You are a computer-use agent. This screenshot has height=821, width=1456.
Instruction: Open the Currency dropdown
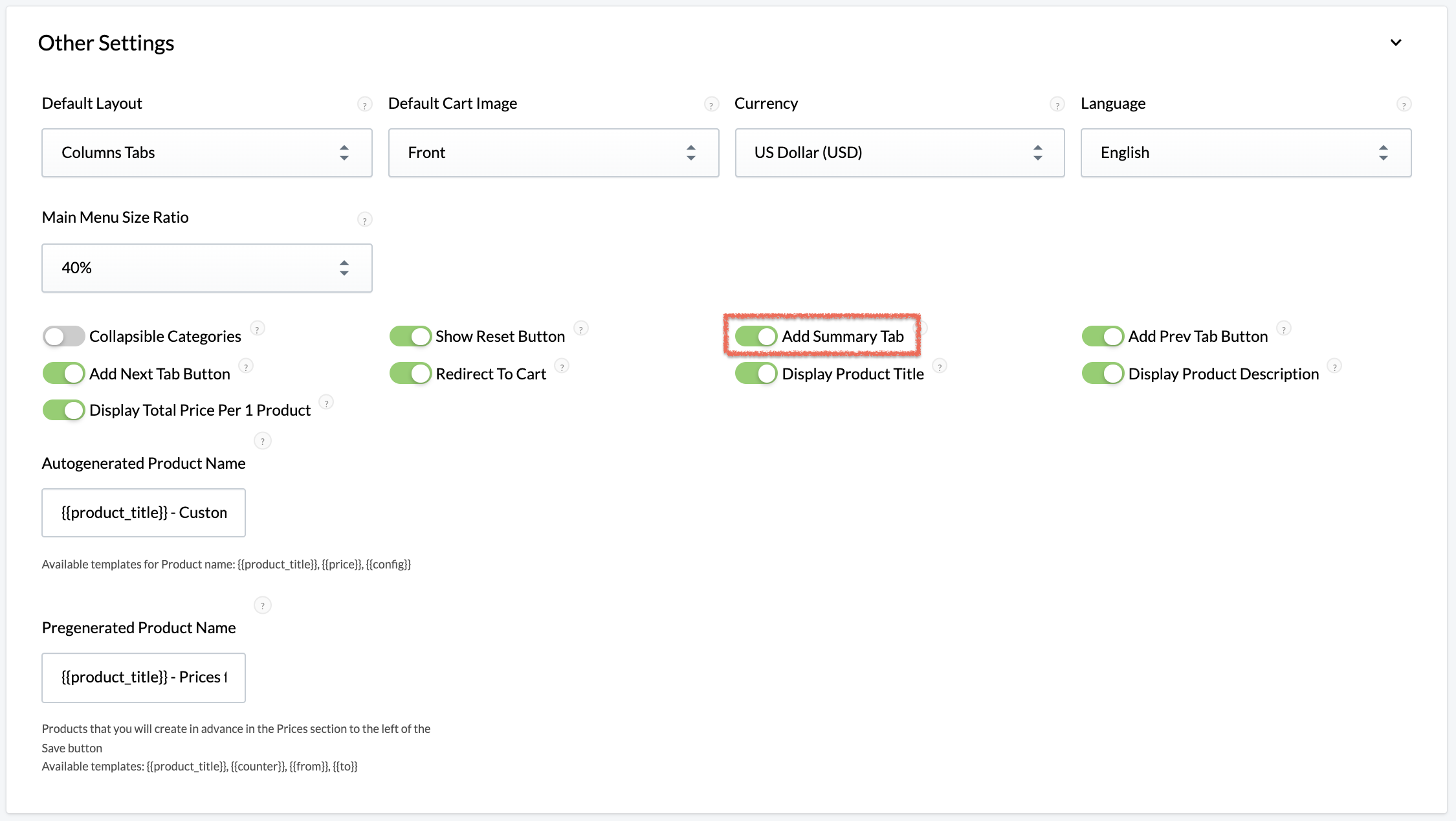pyautogui.click(x=899, y=153)
